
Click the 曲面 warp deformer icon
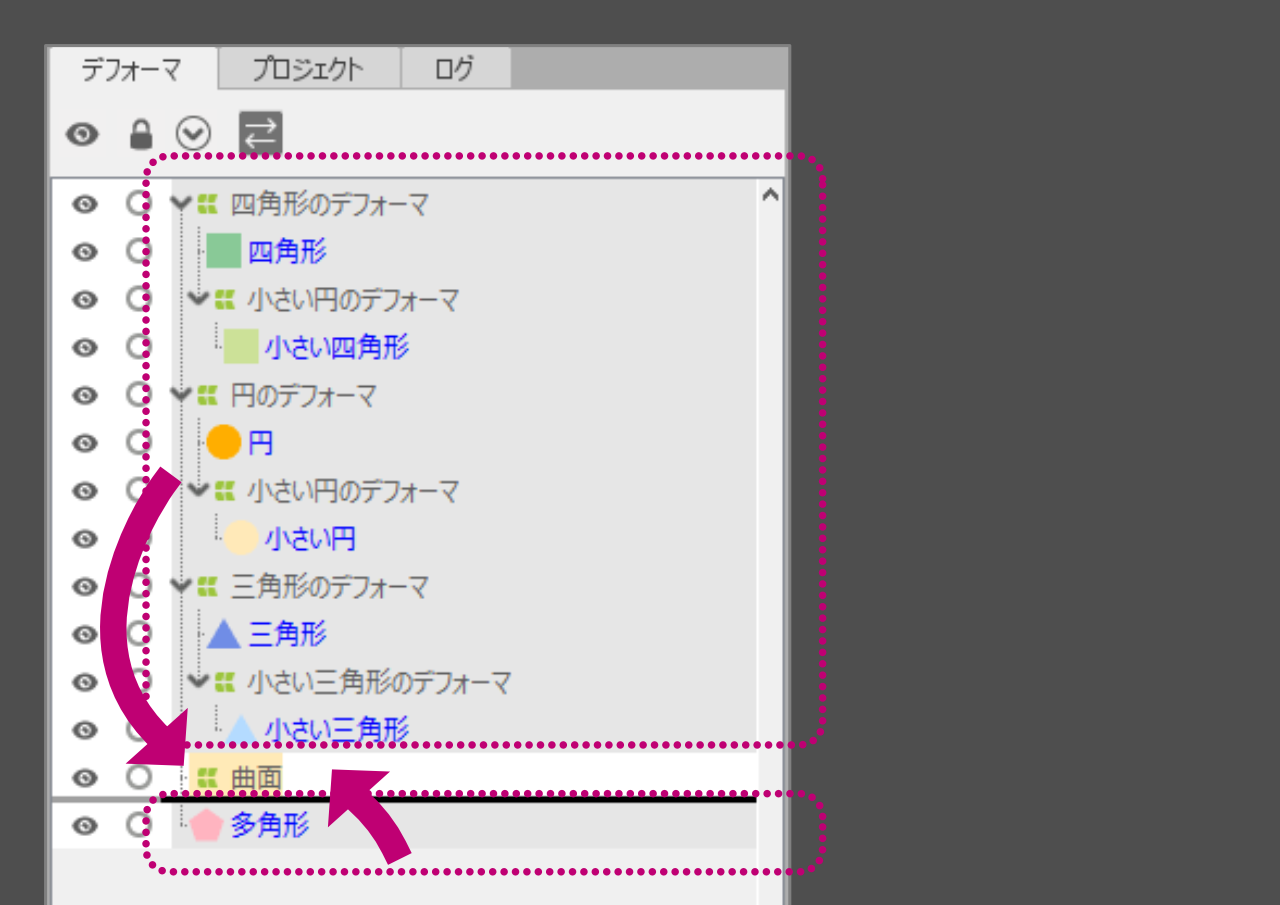[207, 777]
